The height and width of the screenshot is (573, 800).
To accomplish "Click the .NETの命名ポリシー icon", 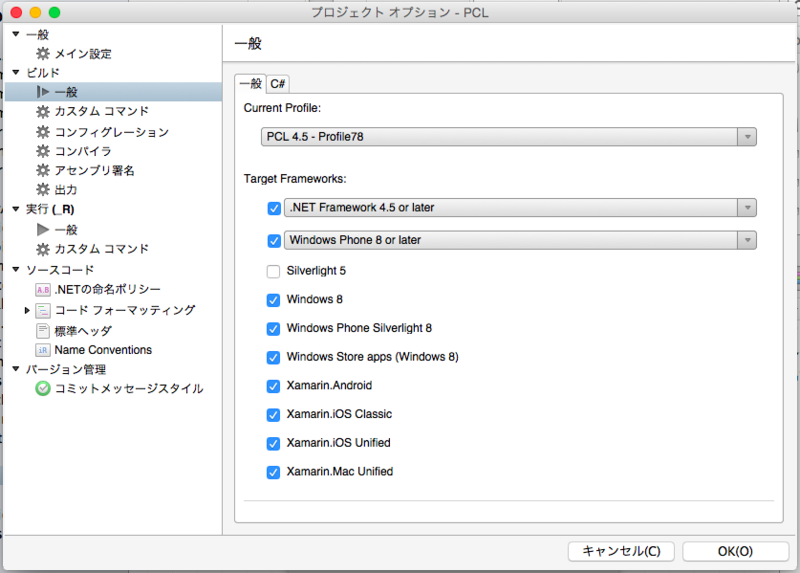I will [43, 290].
